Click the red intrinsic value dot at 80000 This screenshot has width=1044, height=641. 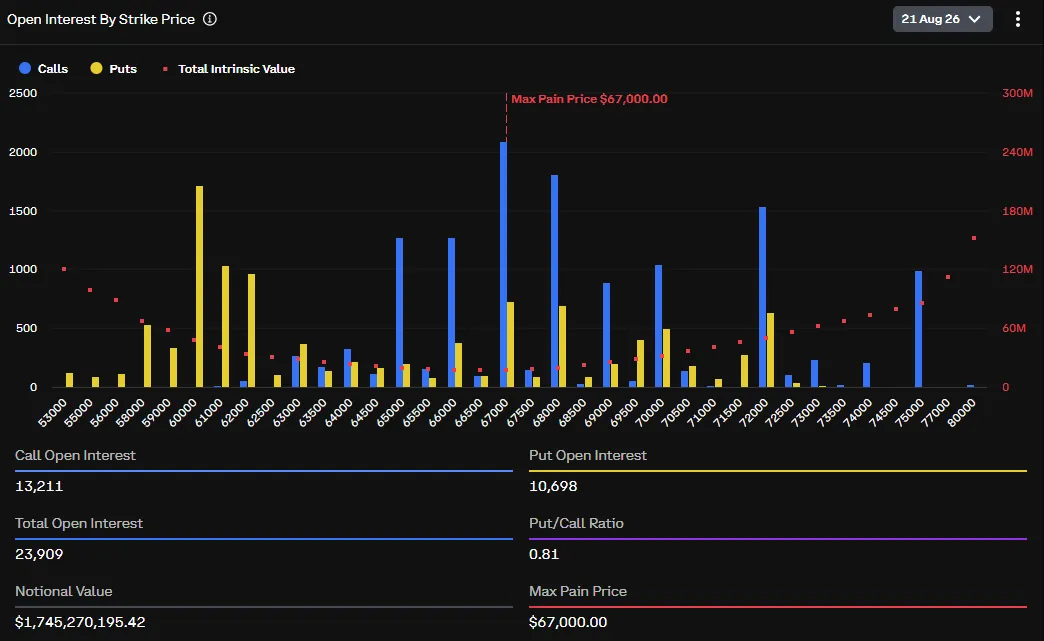point(973,238)
